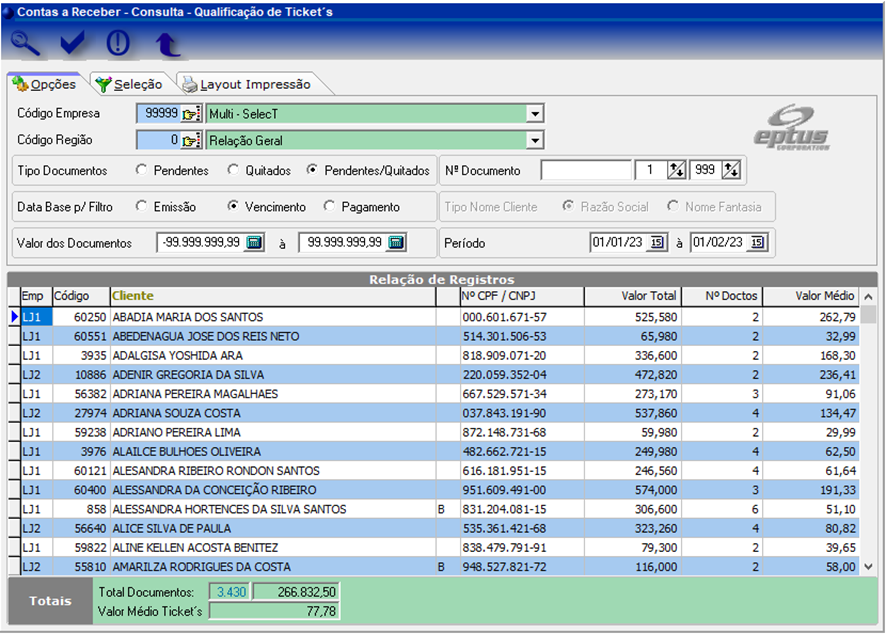Select Pendentes document type radio
This screenshot has width=886, height=634.
pyautogui.click(x=142, y=171)
